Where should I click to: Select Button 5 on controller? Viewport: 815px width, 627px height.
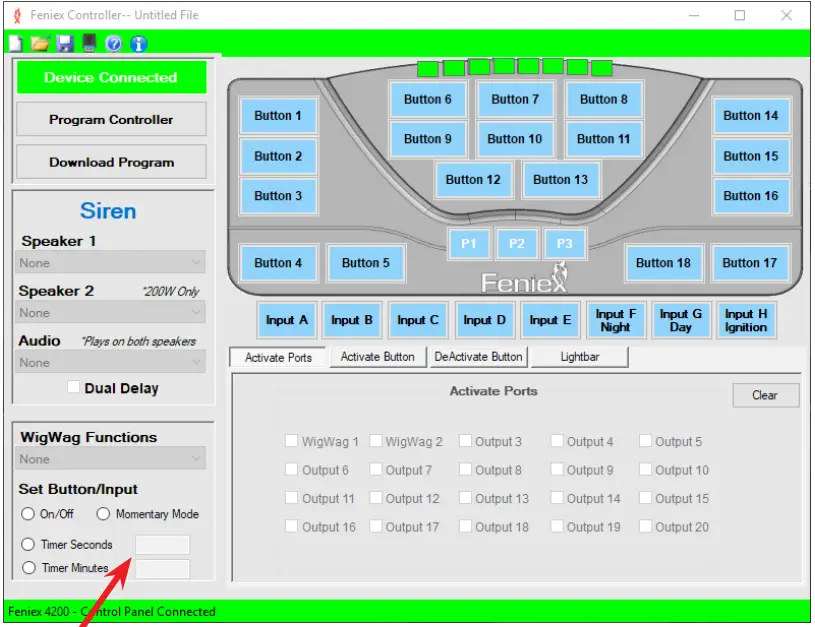(365, 263)
